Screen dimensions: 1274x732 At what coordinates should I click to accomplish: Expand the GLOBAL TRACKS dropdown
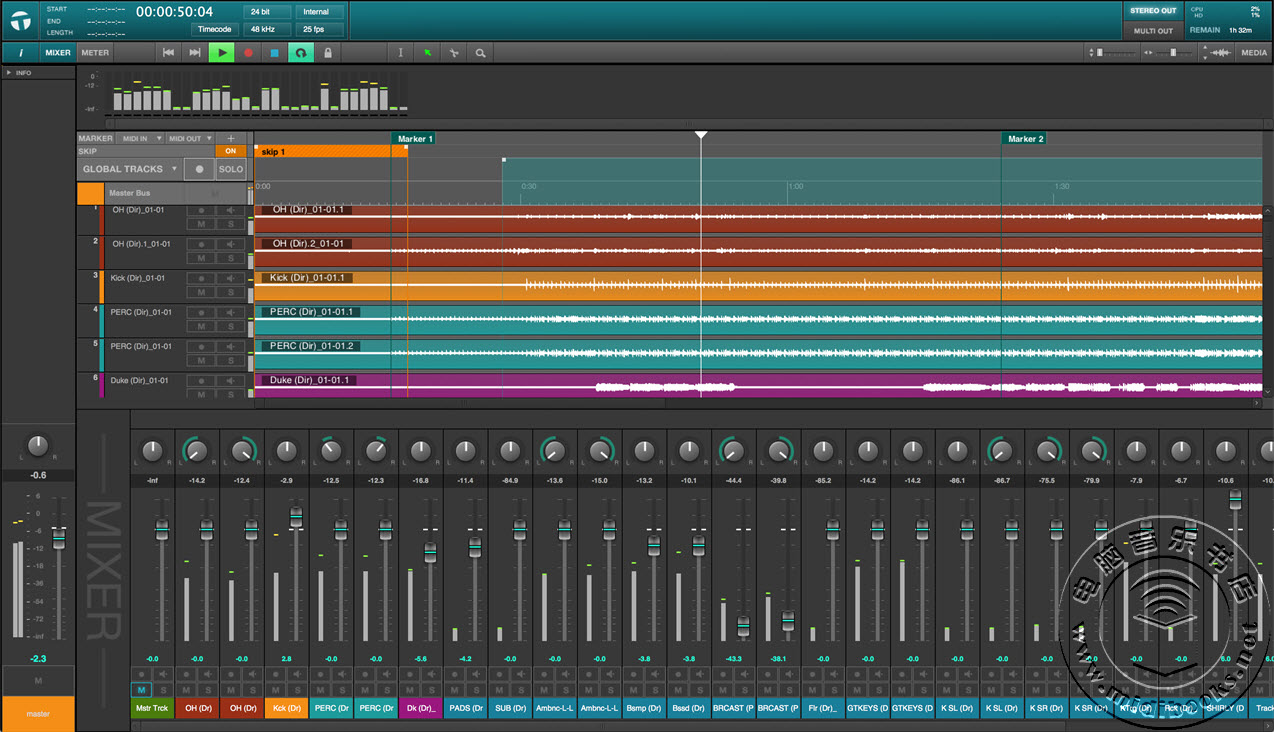pos(173,169)
